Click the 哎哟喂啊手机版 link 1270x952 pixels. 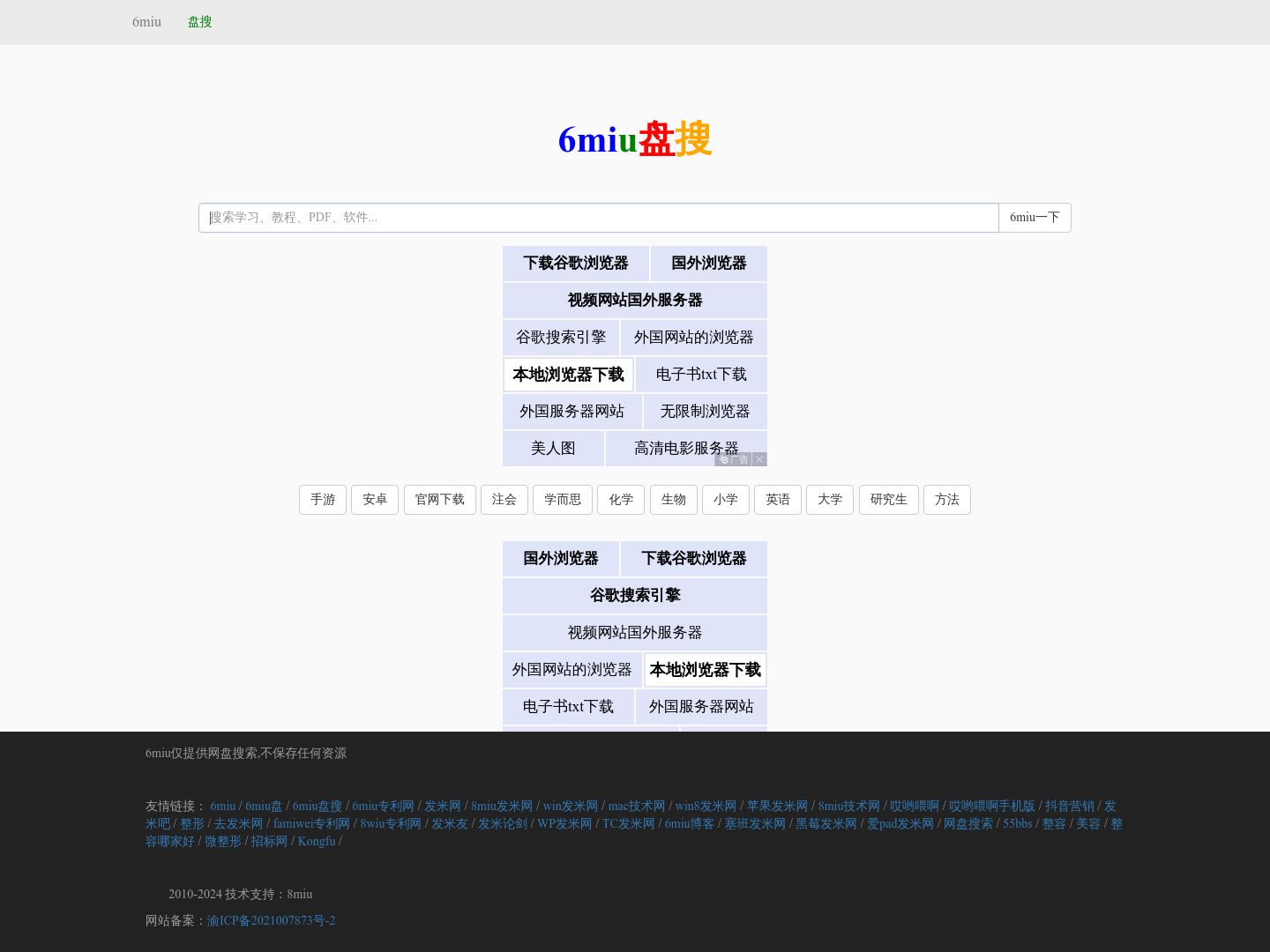(992, 807)
